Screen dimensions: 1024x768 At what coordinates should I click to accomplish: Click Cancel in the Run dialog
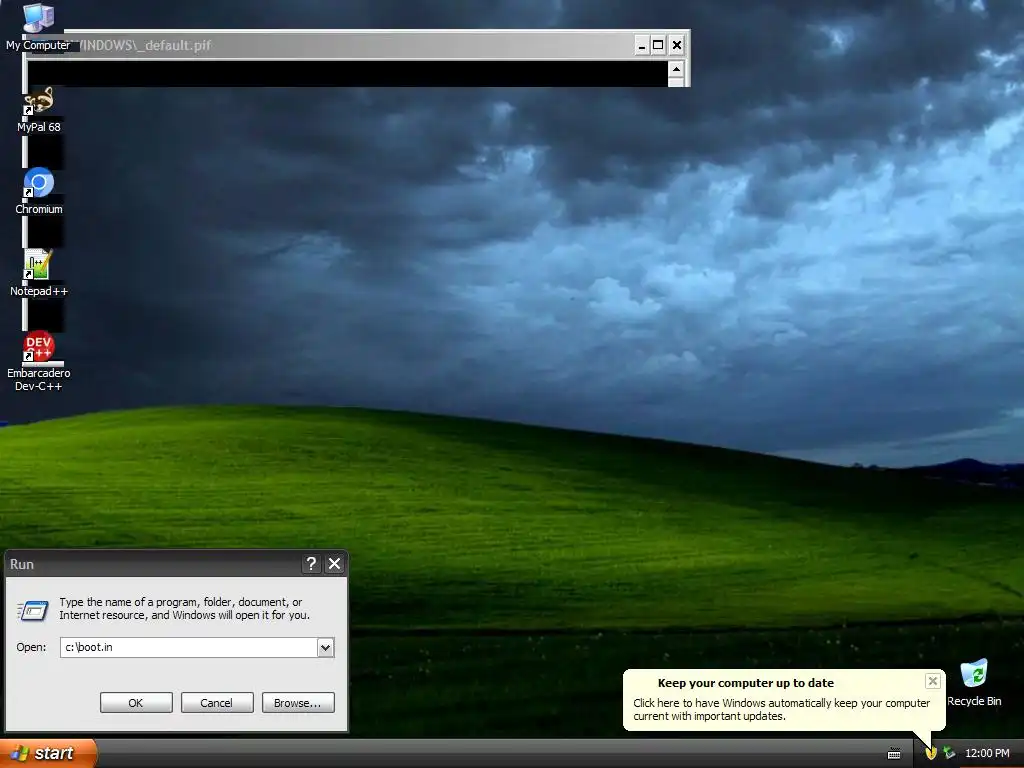pyautogui.click(x=217, y=703)
